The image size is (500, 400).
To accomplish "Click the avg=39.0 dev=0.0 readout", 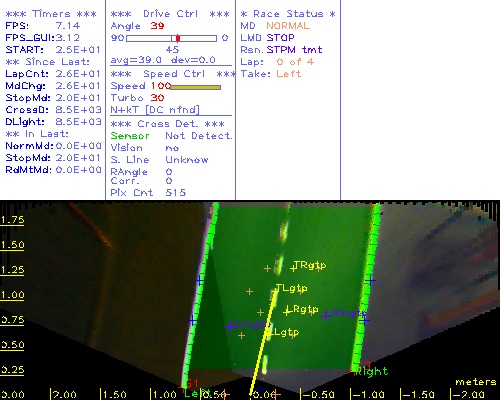I will (163, 60).
